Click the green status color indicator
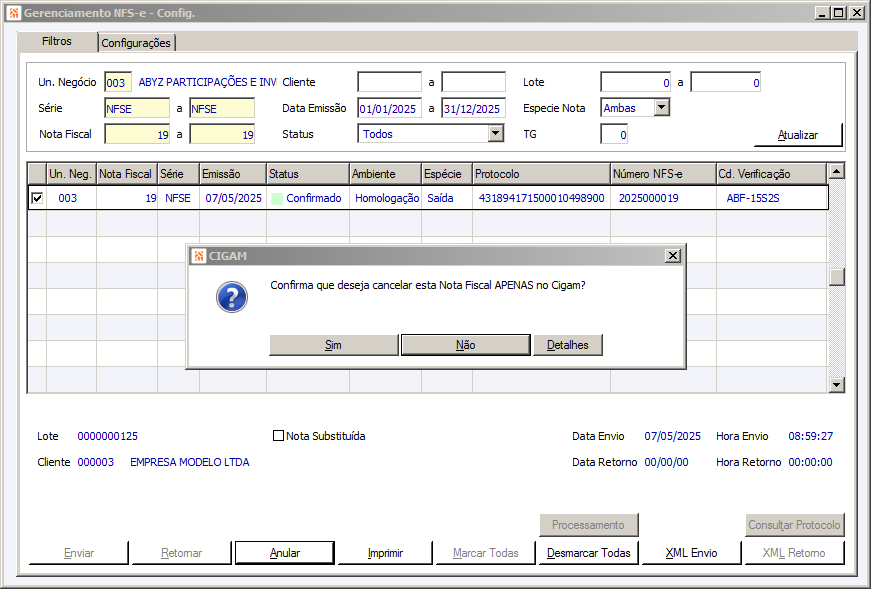 (277, 198)
